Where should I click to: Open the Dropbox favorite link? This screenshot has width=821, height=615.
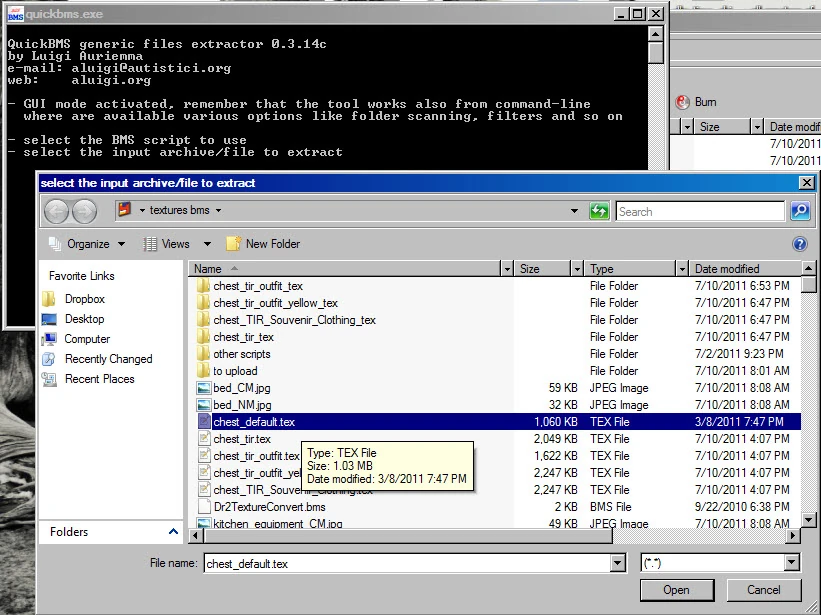coord(84,299)
